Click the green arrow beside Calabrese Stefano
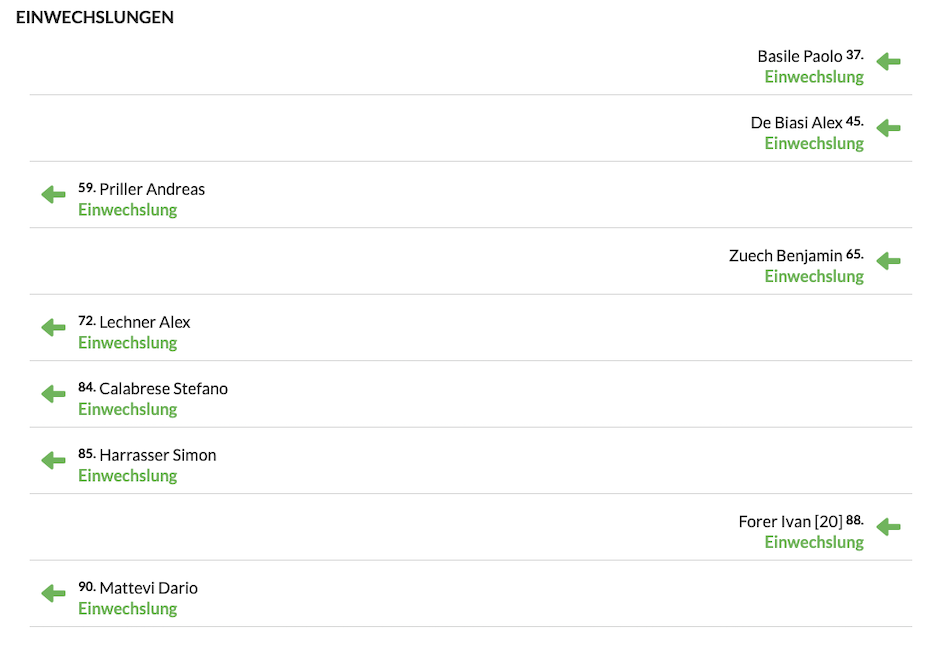The height and width of the screenshot is (654, 950). pos(53,394)
